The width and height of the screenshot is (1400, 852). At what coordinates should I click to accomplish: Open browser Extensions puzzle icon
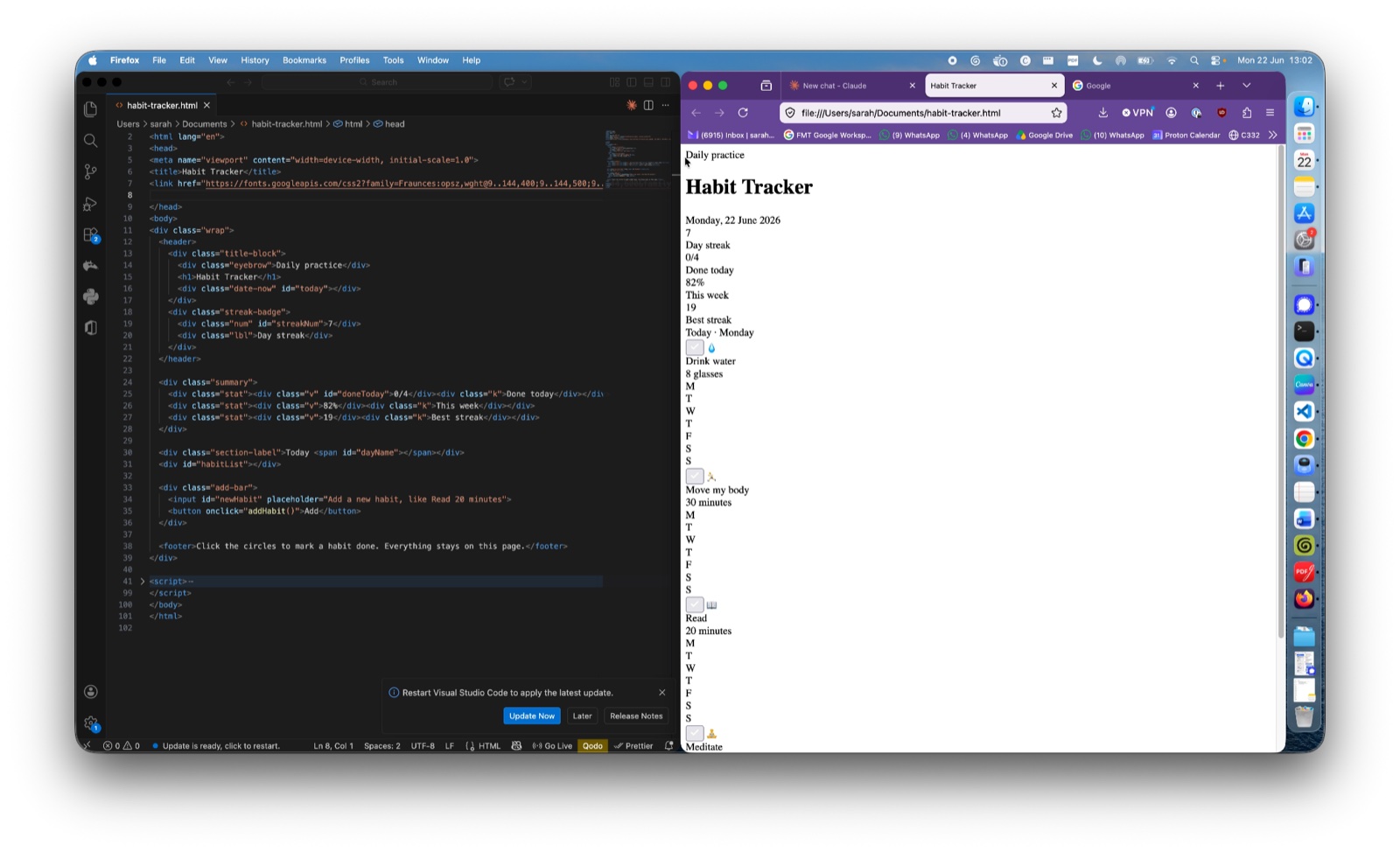[x=1246, y=112]
